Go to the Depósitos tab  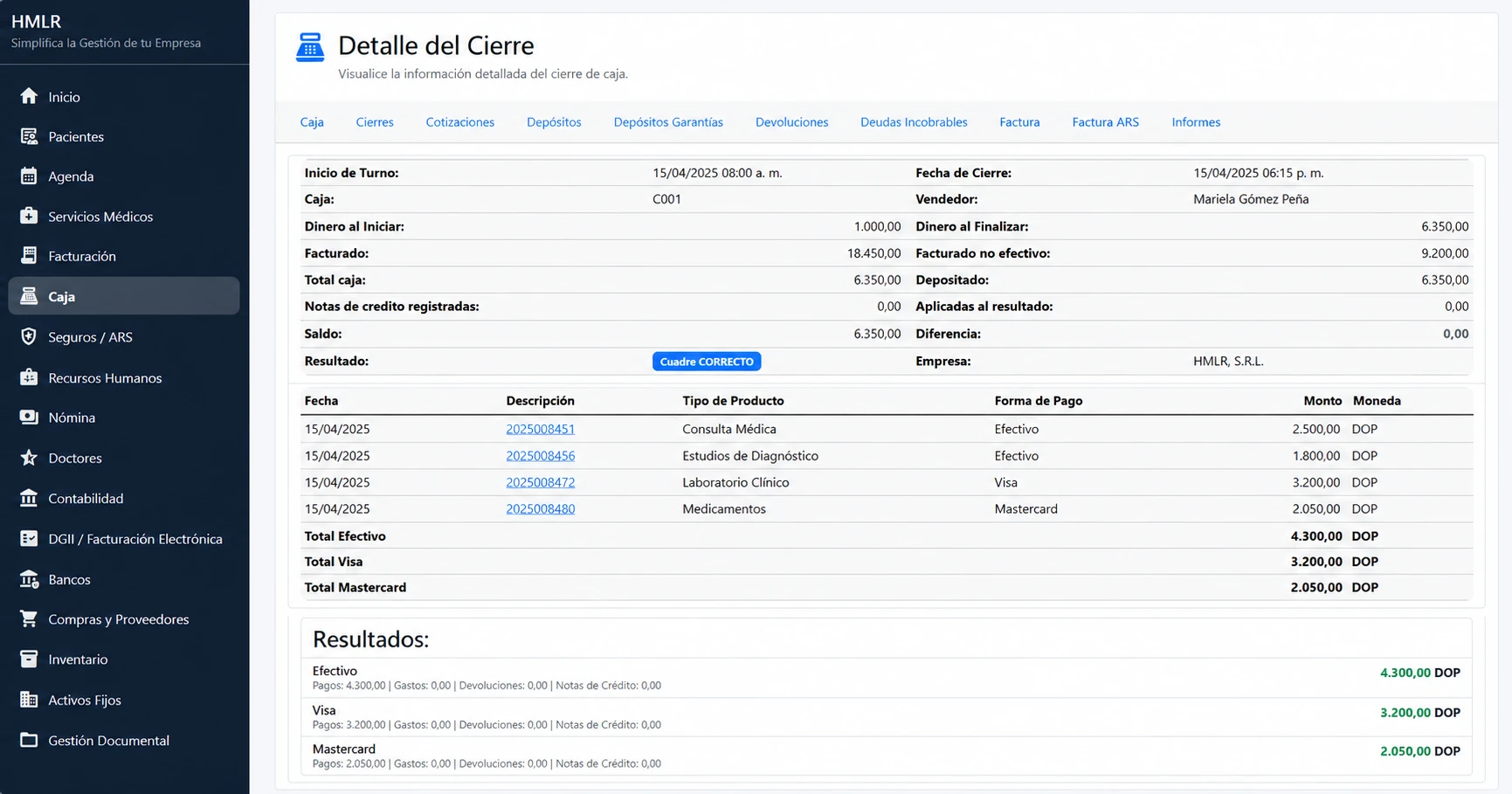pyautogui.click(x=554, y=122)
